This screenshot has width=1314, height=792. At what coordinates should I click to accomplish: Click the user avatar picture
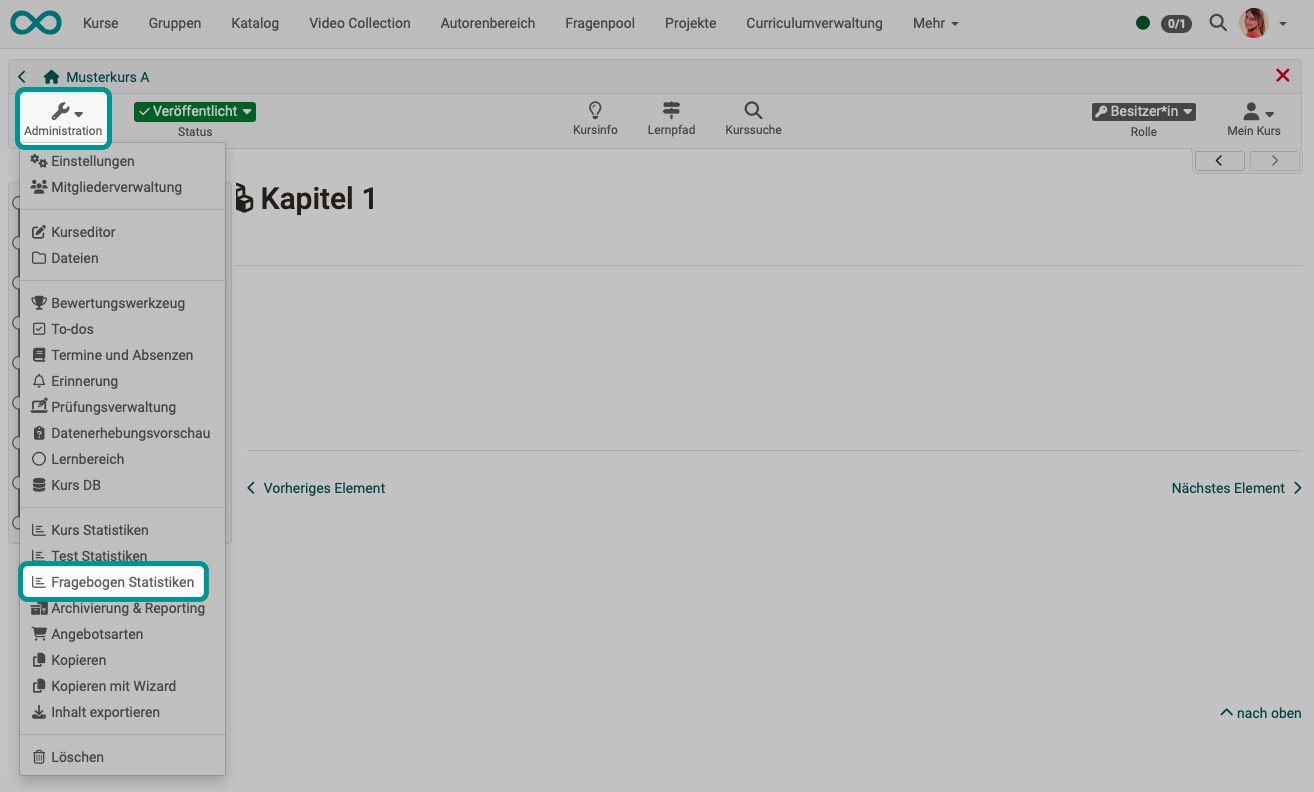1253,22
